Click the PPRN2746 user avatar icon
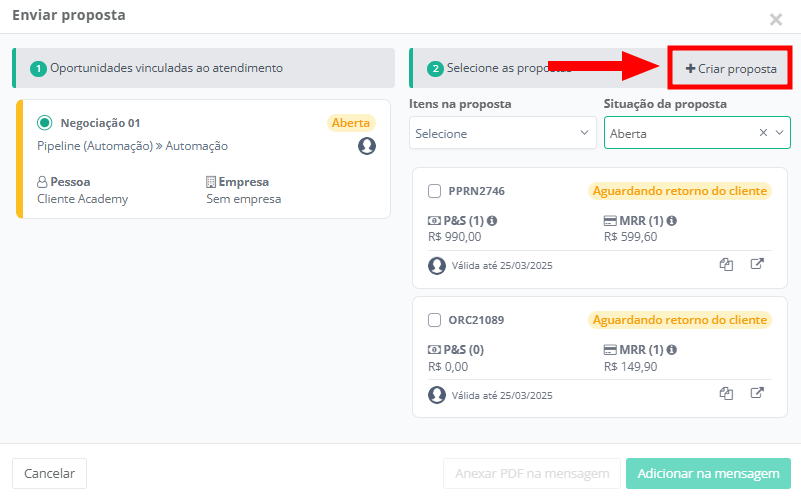Screen dimensions: 801x500 437,266
